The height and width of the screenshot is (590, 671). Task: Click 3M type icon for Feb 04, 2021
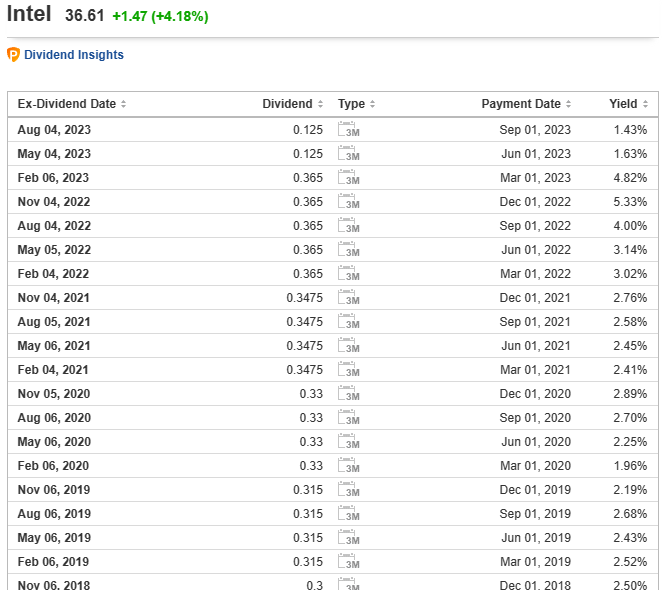coord(348,369)
